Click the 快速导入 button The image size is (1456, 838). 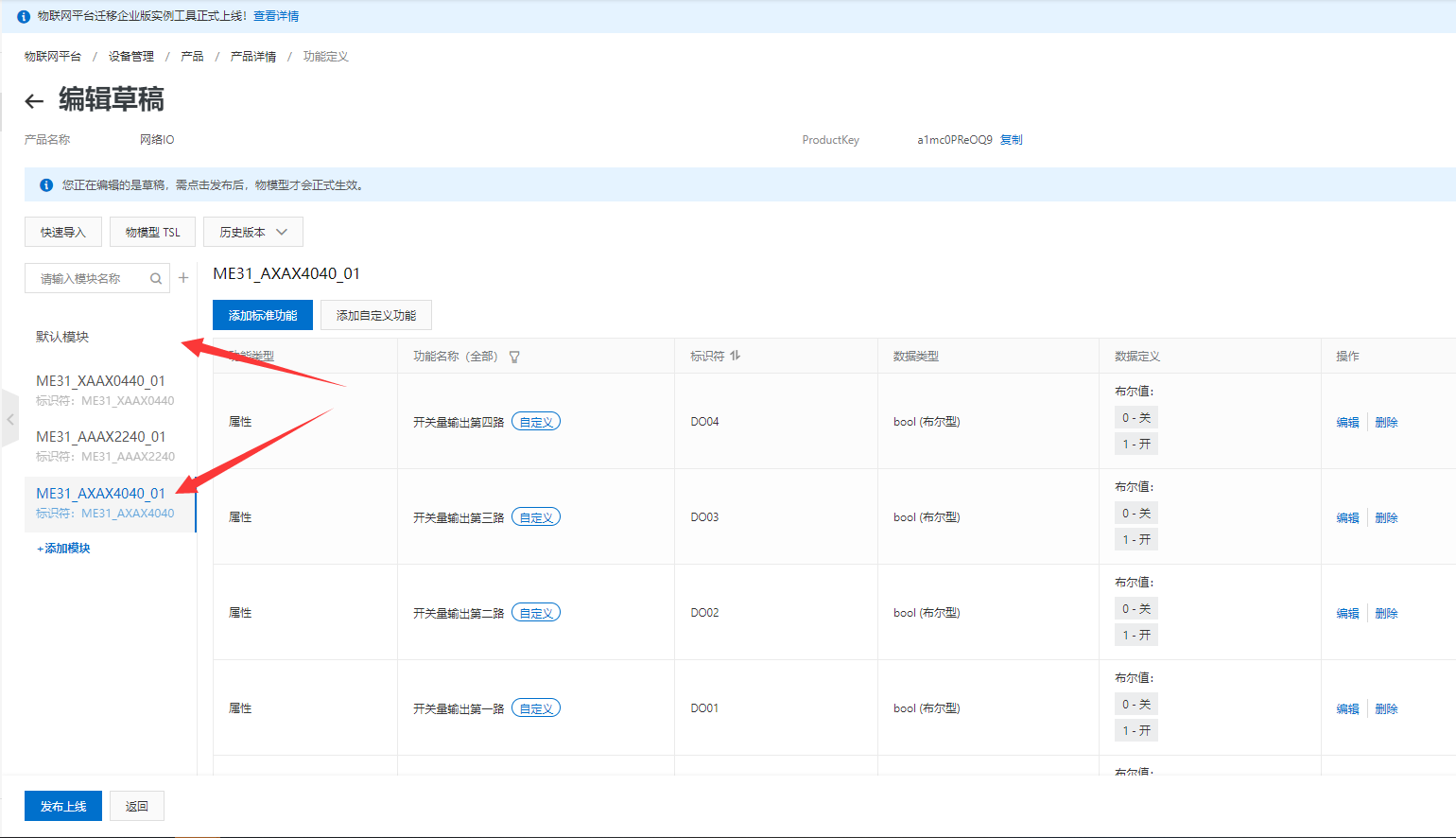pos(62,232)
